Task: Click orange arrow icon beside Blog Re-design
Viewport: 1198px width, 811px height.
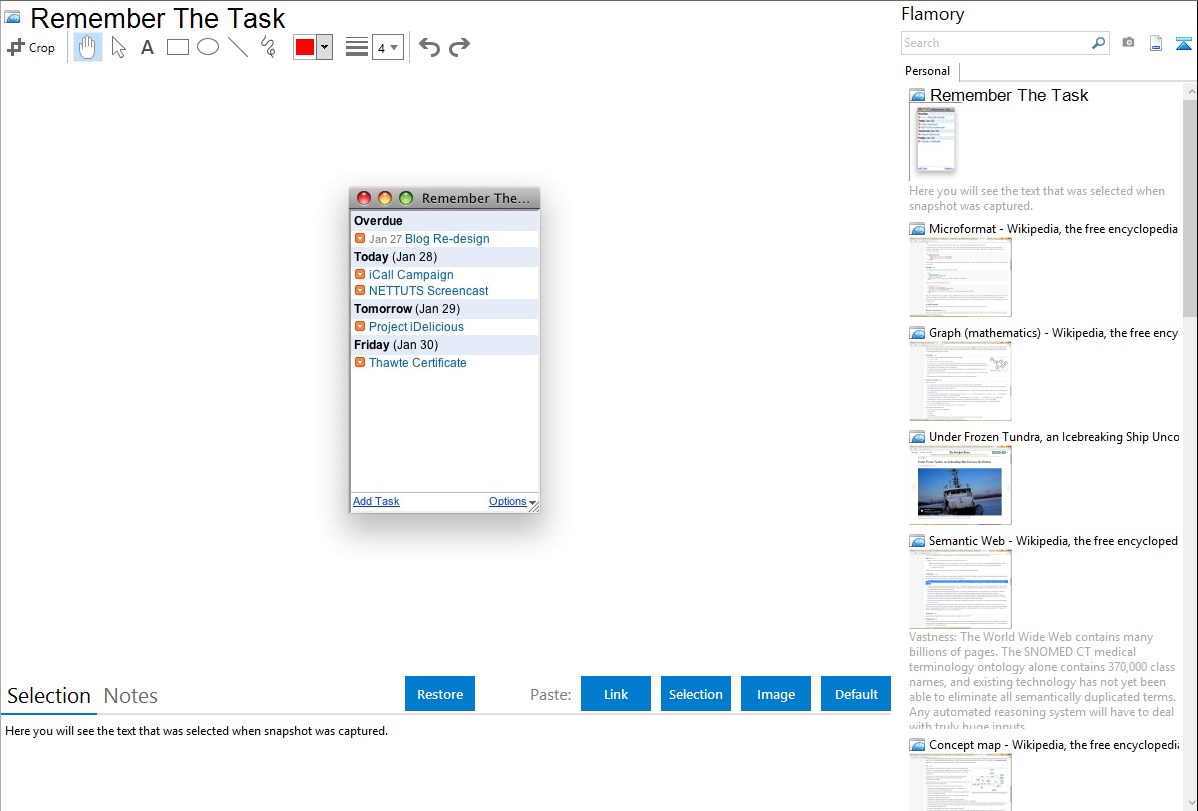Action: (x=360, y=238)
